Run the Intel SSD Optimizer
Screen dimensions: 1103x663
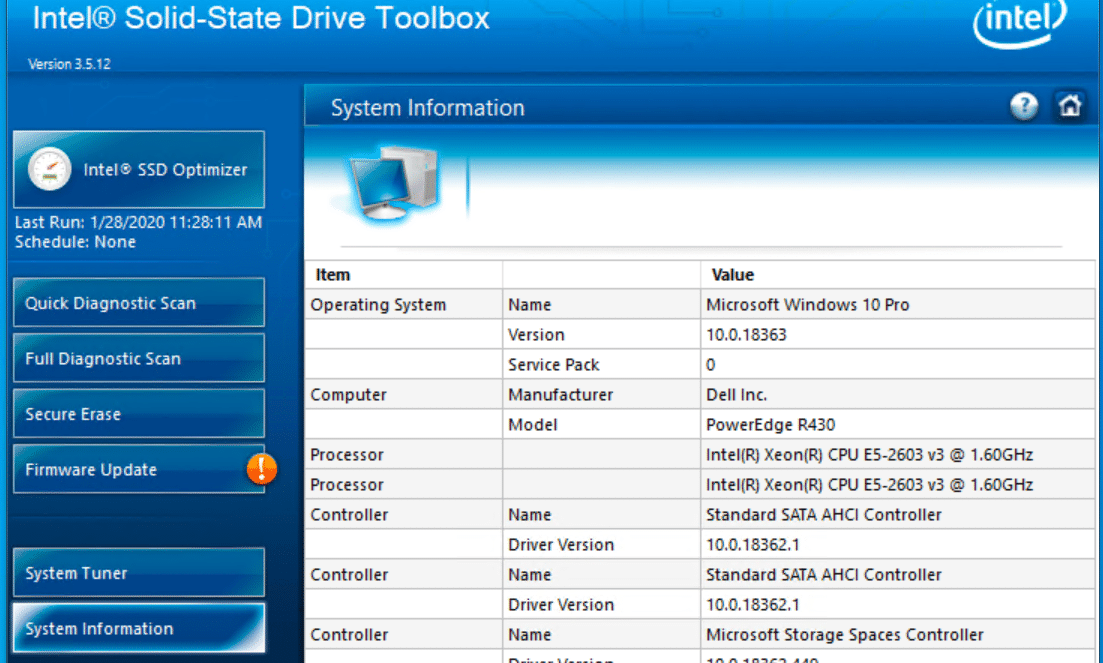[x=139, y=169]
